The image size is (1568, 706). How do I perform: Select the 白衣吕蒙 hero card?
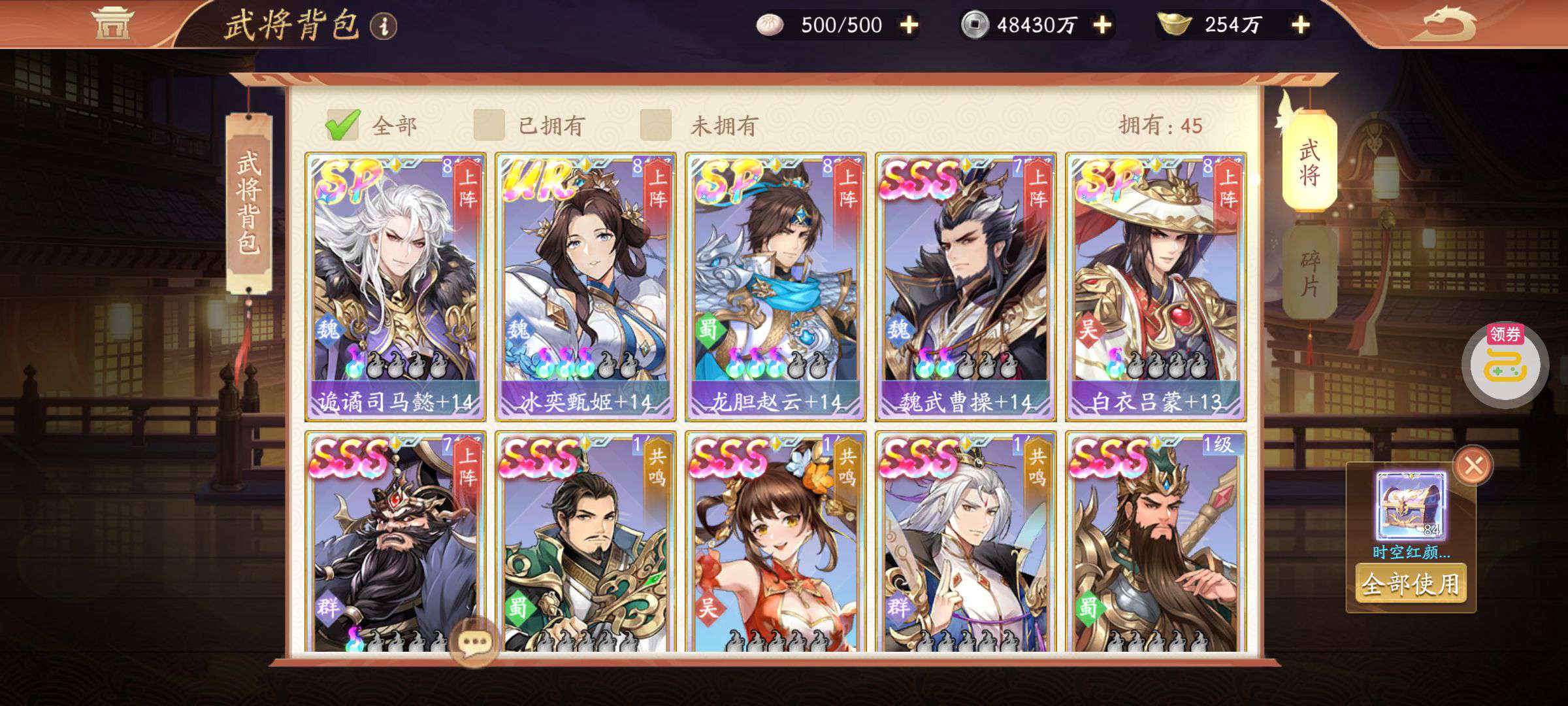(1156, 287)
